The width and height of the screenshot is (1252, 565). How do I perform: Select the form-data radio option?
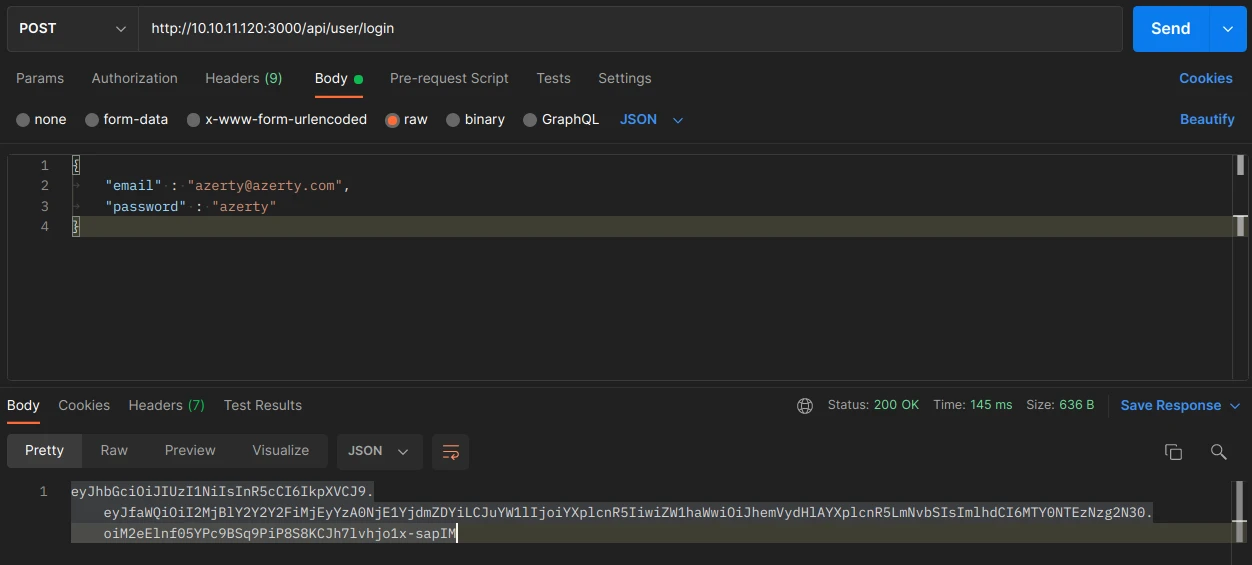(92, 120)
